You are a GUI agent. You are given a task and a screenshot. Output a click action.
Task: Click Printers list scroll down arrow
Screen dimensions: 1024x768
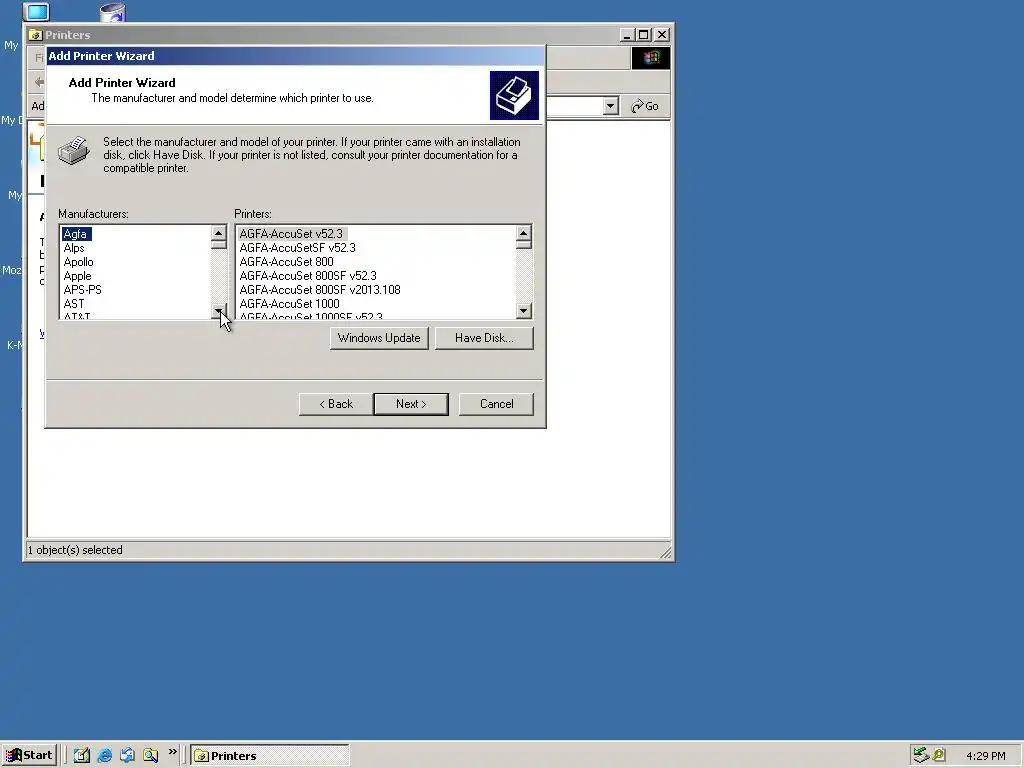click(524, 311)
